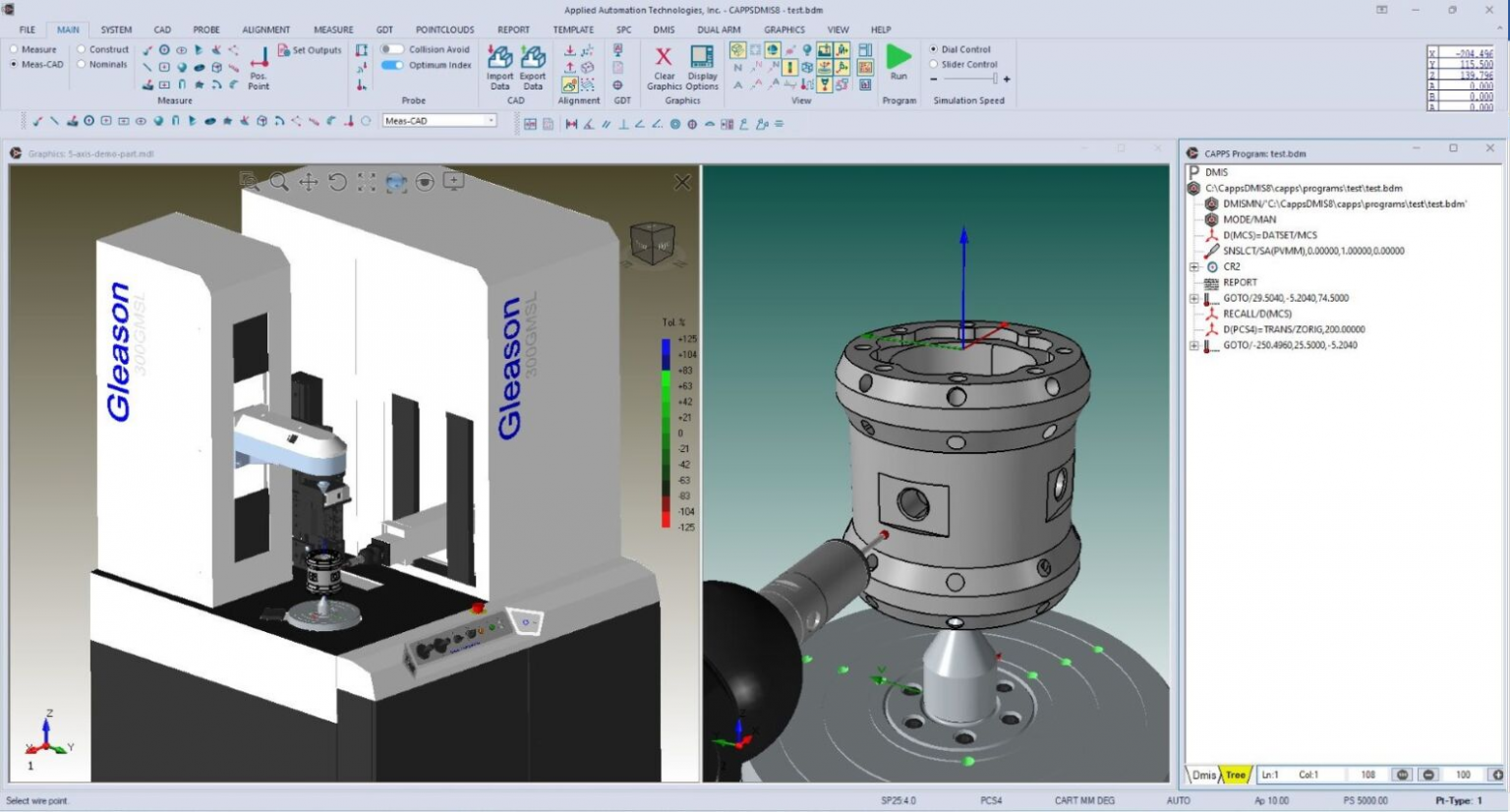Select the Slider Control radio button
Viewport: 1510px width, 812px height.
click(933, 65)
